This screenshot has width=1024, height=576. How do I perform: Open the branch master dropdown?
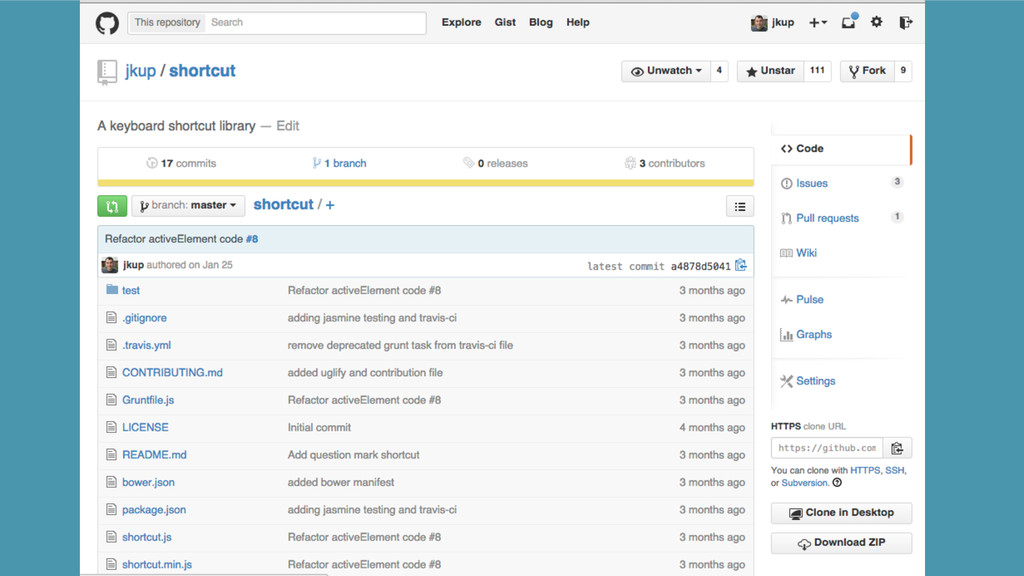188,206
